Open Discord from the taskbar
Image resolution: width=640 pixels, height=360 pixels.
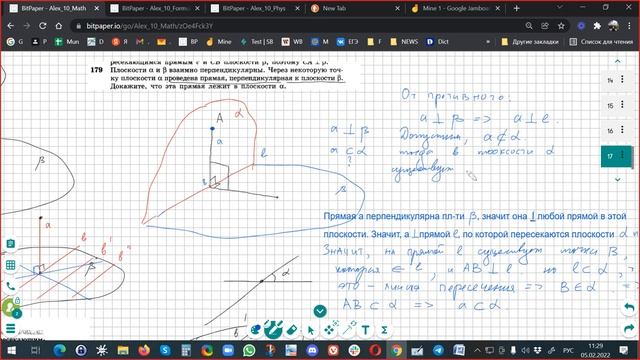(312, 350)
